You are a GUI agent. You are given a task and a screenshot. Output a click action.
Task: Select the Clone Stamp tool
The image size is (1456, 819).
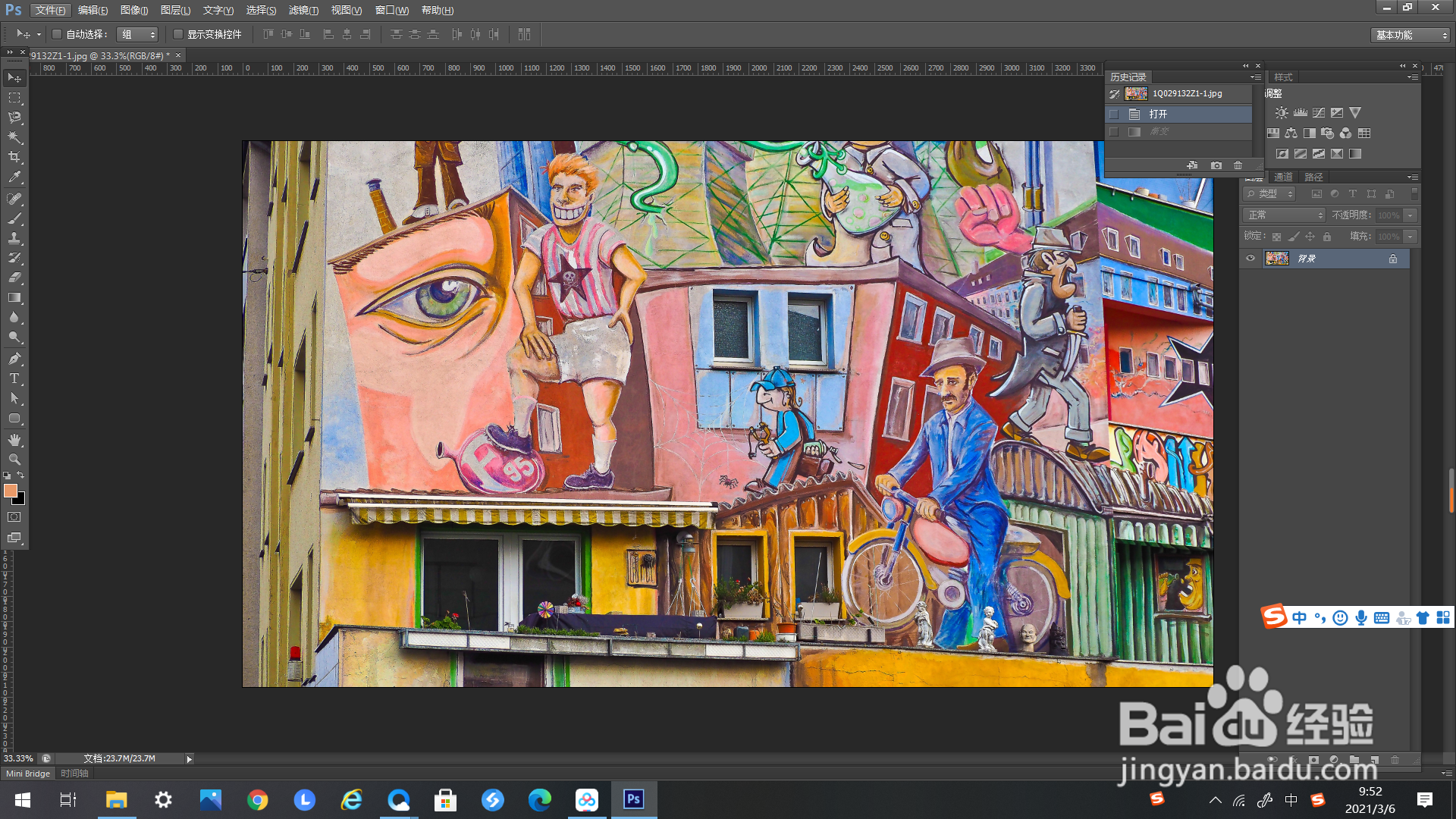coord(14,238)
